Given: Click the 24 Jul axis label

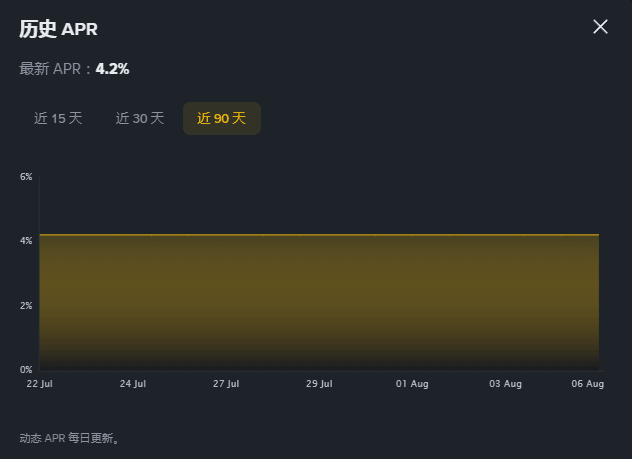Looking at the screenshot, I should pyautogui.click(x=133, y=384).
